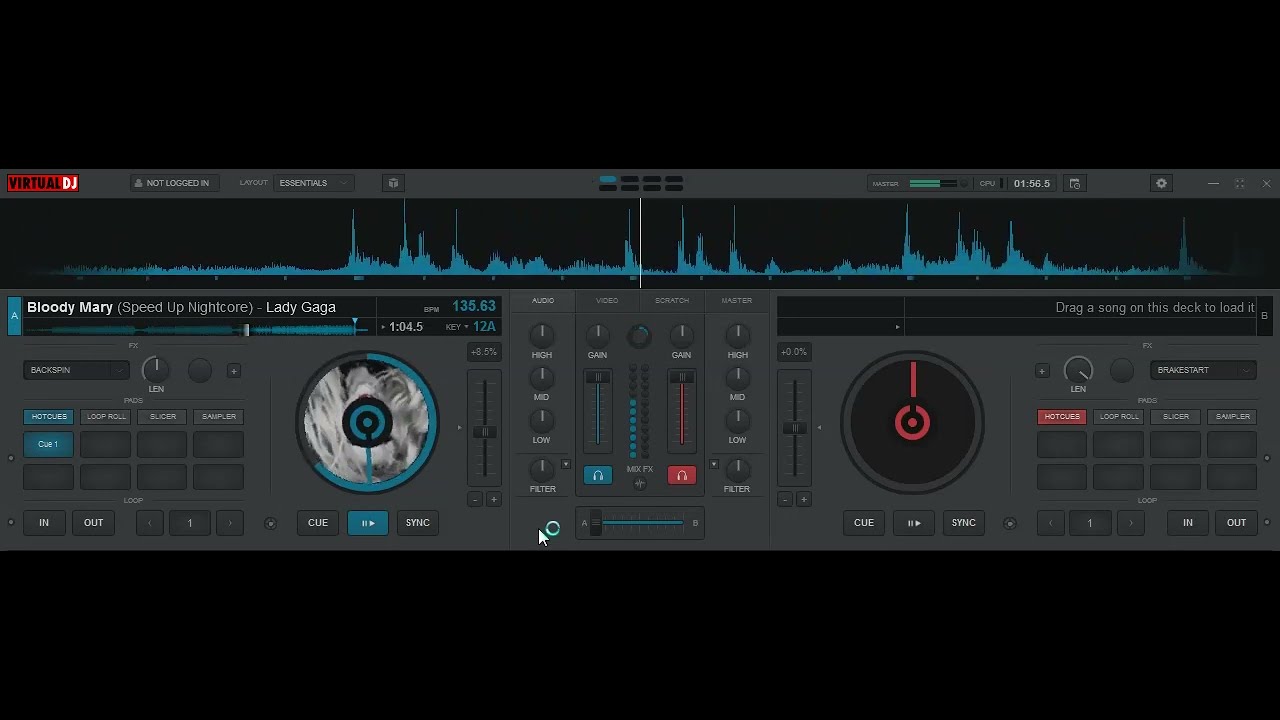Click the deck A pitch minus button

click(475, 499)
